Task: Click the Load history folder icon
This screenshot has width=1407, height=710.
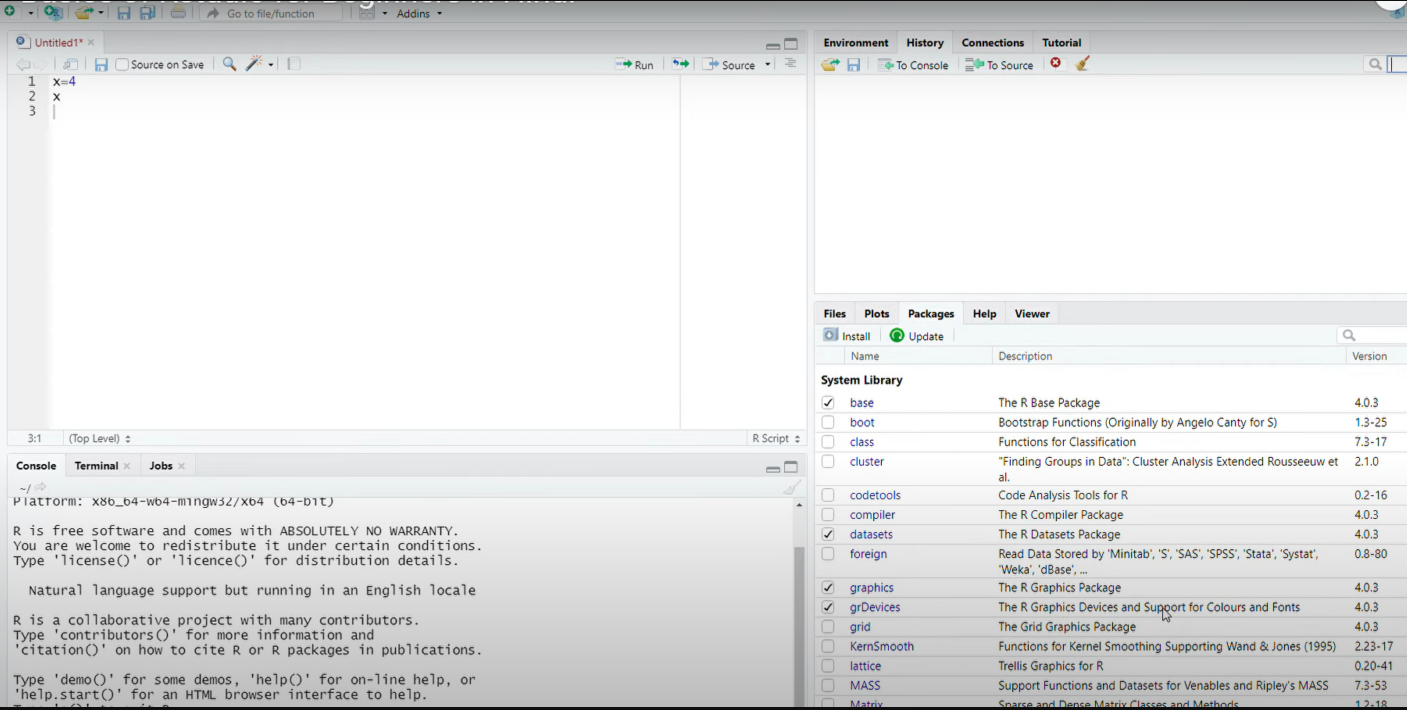Action: 830,64
